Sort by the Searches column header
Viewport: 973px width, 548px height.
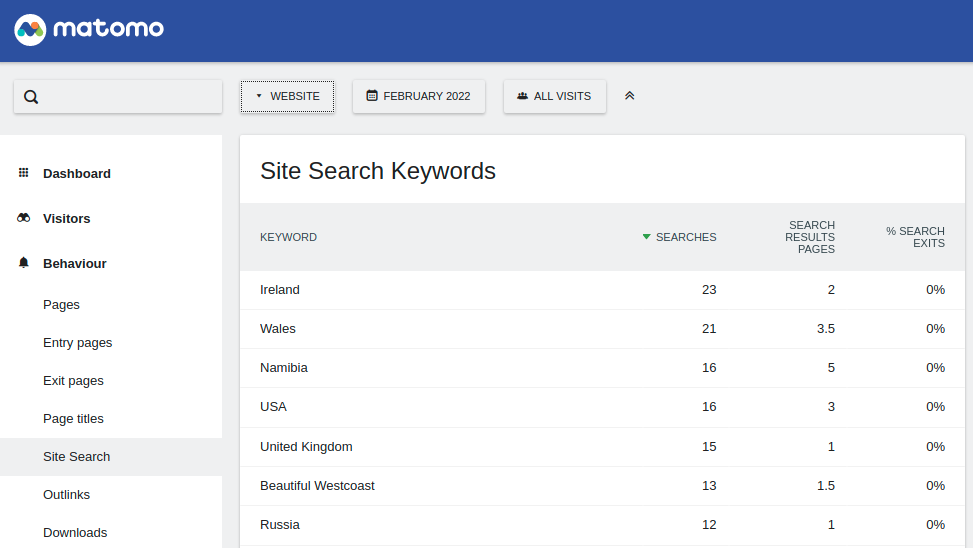(x=685, y=237)
